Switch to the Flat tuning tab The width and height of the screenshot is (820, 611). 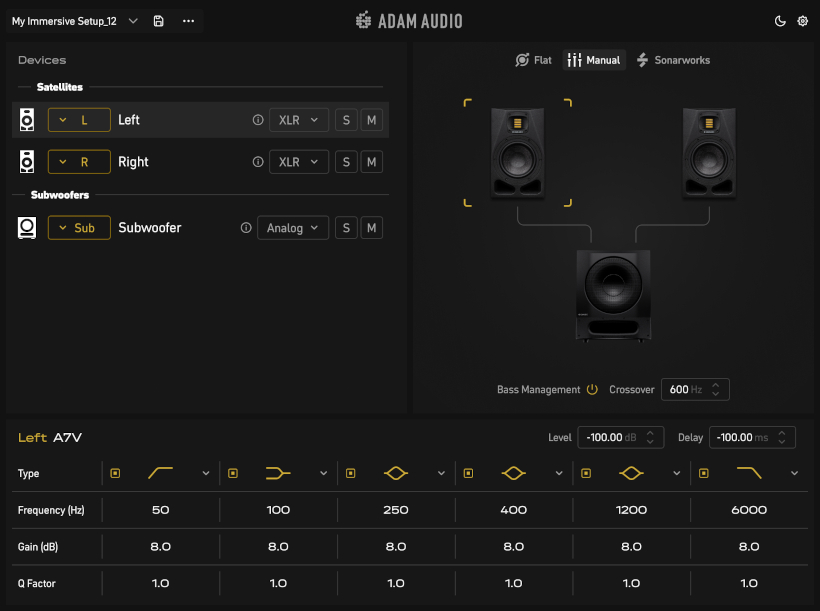tap(533, 60)
